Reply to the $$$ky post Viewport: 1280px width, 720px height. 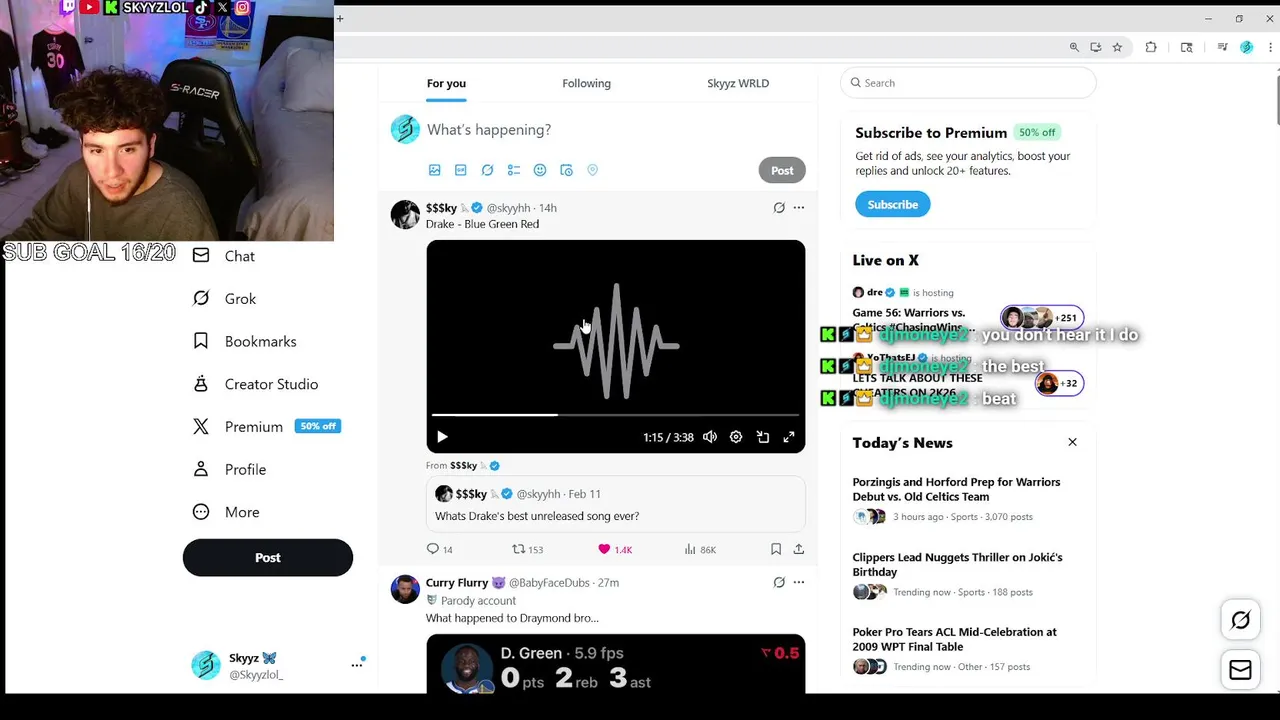pos(440,549)
